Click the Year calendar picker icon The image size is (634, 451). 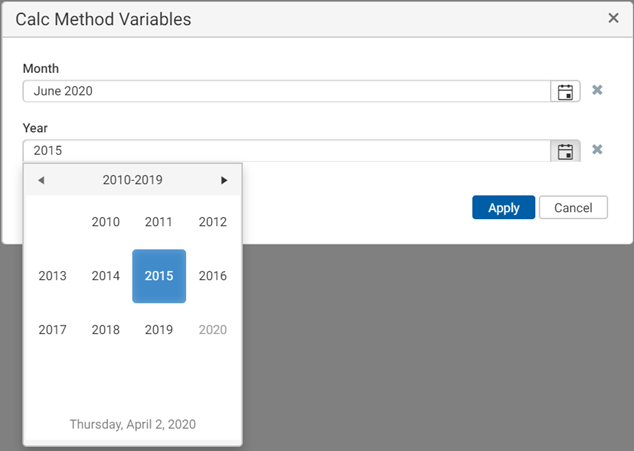click(565, 151)
